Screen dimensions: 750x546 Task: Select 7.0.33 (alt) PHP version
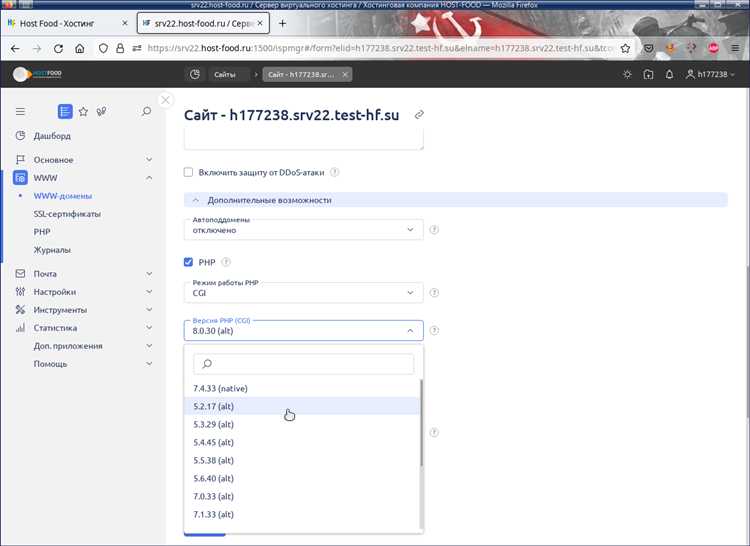[x=302, y=496]
